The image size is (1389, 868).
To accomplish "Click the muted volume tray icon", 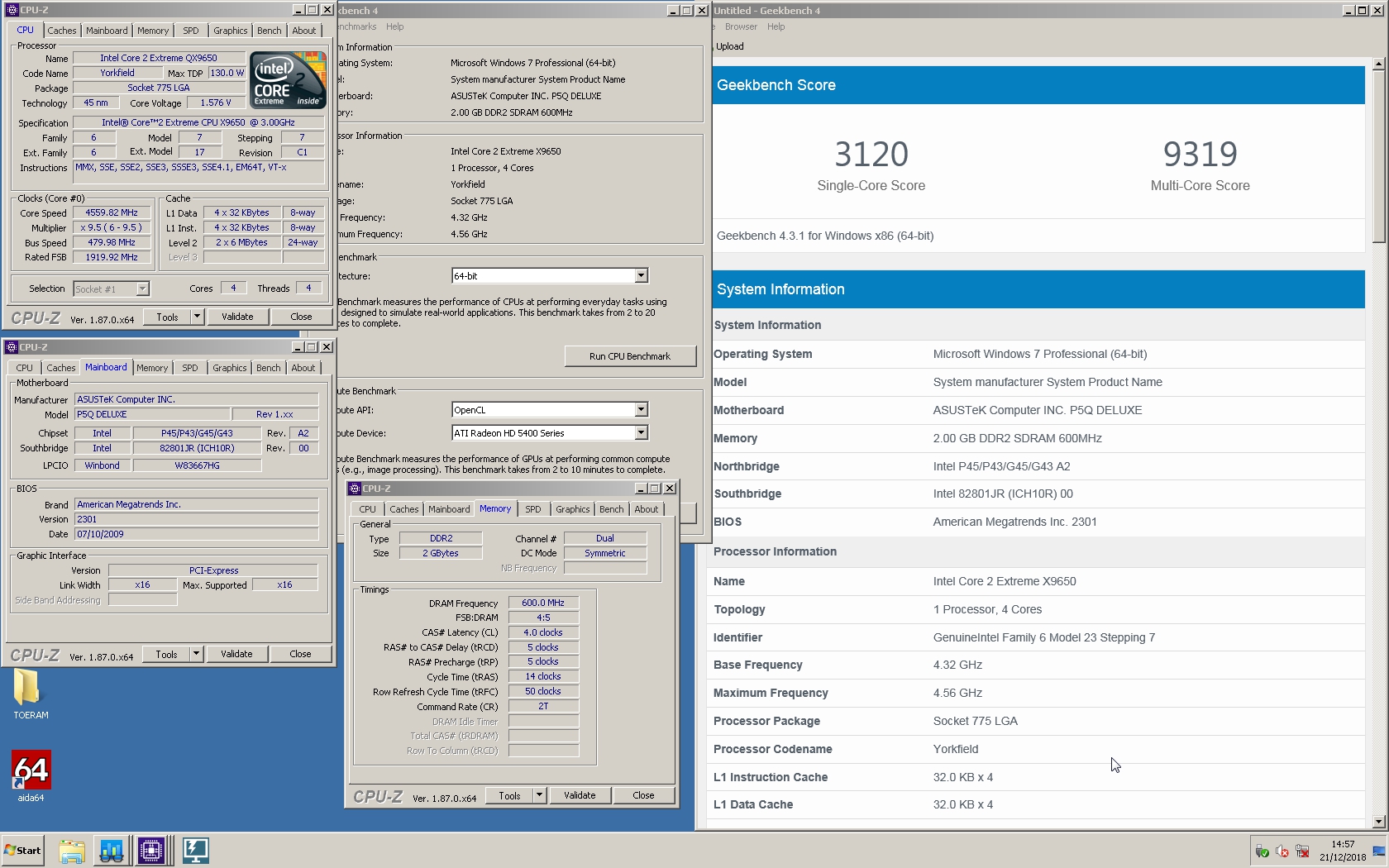I will (1282, 851).
